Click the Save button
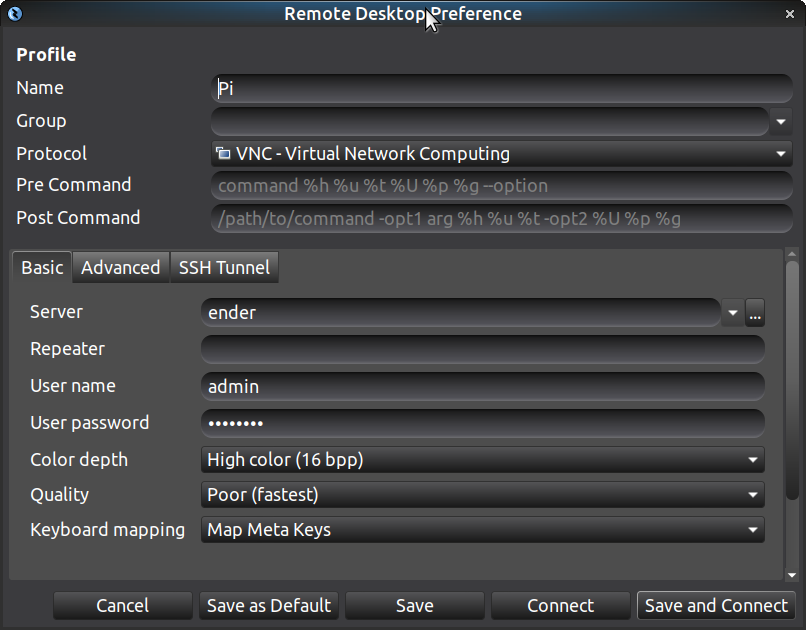This screenshot has width=806, height=630. coord(414,606)
